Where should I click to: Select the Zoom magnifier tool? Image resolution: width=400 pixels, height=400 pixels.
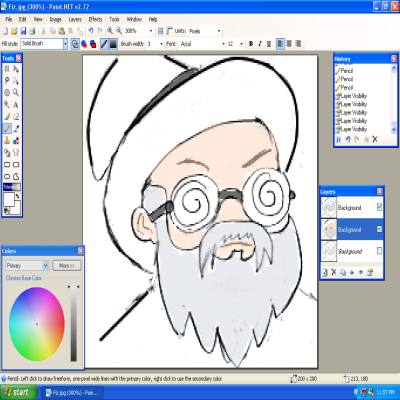click(x=16, y=93)
